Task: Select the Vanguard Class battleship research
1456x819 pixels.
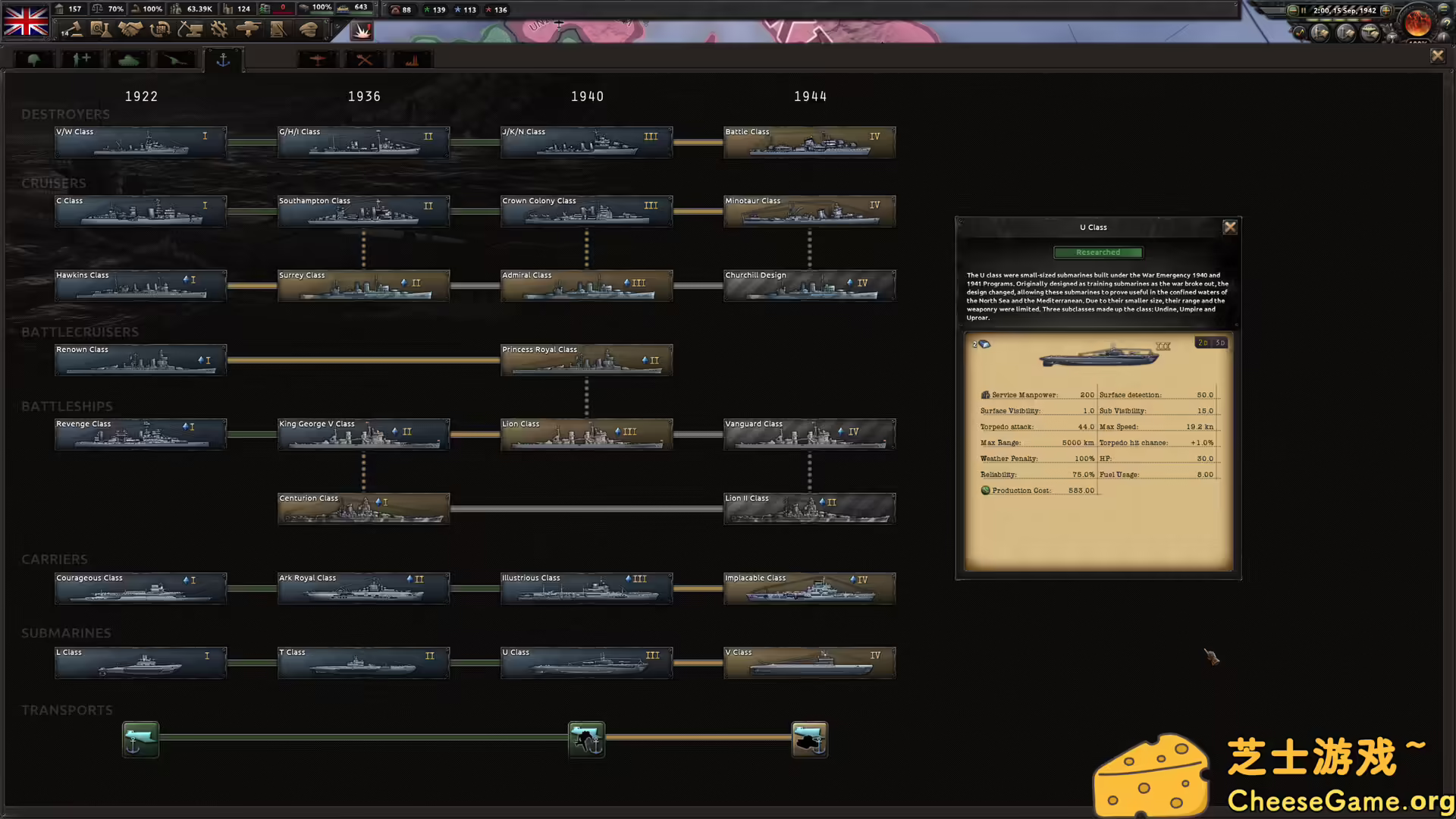Action: [x=809, y=433]
